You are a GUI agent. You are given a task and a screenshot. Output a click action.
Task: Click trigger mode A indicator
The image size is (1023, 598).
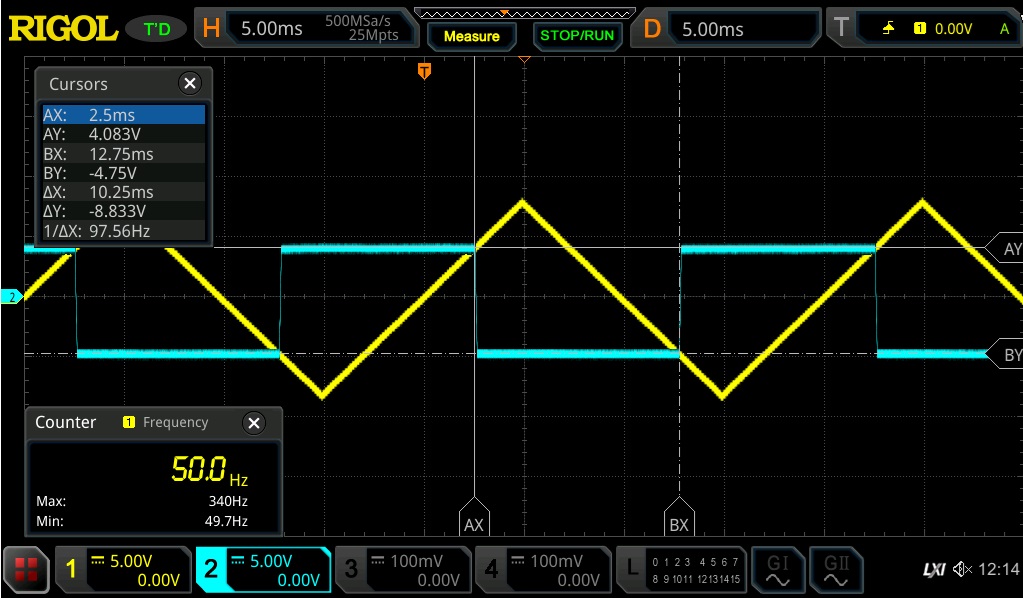(1004, 29)
